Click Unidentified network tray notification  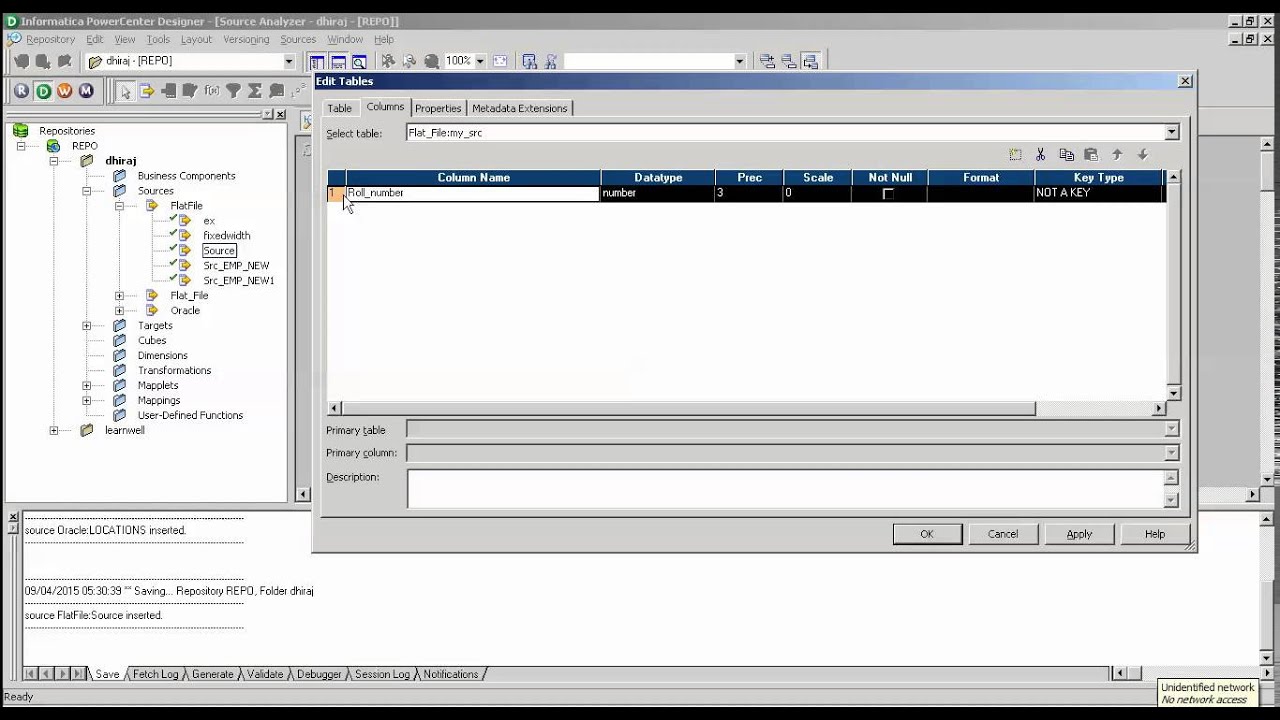pyautogui.click(x=1207, y=693)
